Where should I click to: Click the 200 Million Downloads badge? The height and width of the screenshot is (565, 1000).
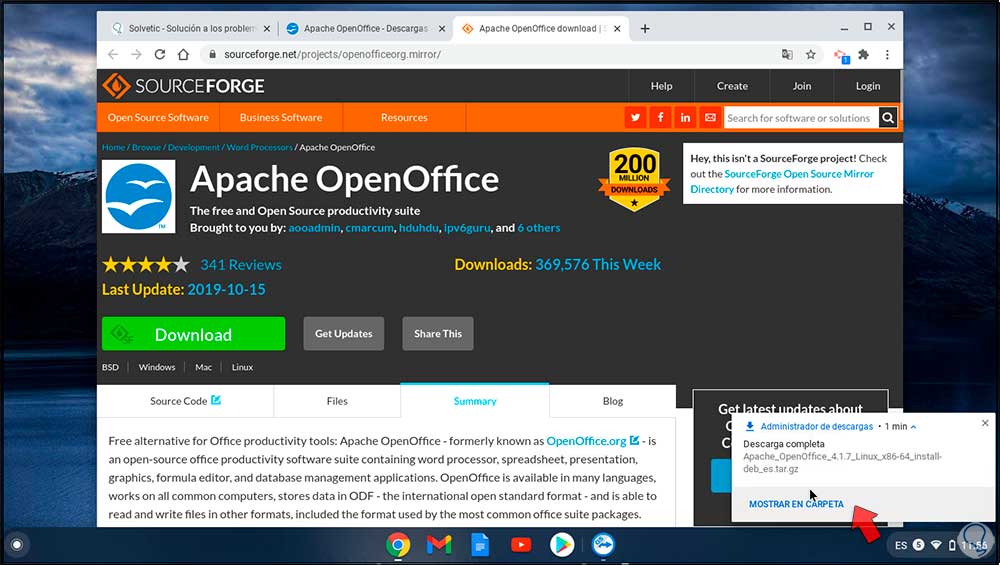(634, 179)
